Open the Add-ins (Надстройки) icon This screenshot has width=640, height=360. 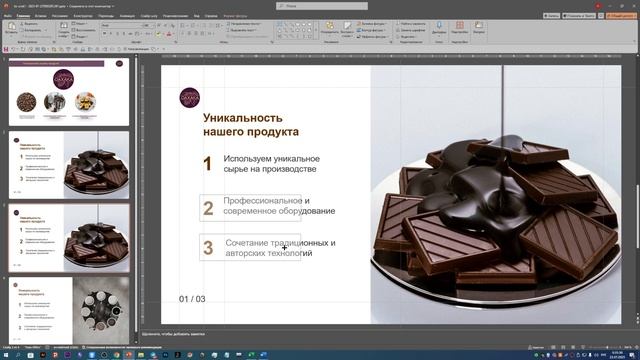coord(460,26)
